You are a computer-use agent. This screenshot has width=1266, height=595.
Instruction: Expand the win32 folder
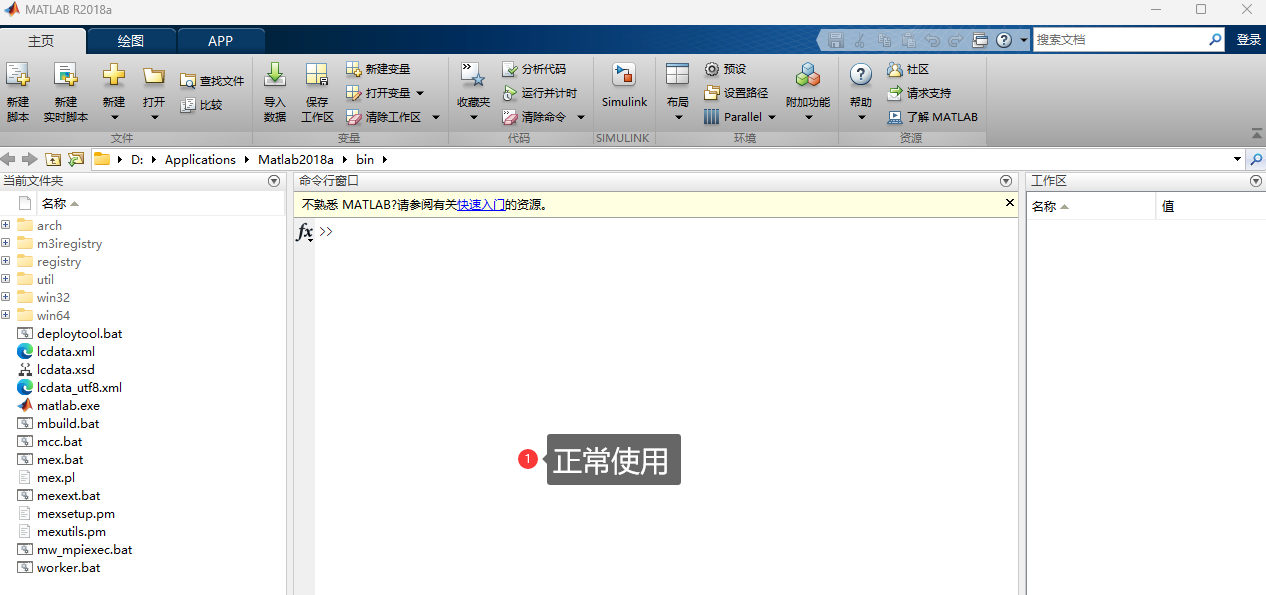click(x=6, y=297)
